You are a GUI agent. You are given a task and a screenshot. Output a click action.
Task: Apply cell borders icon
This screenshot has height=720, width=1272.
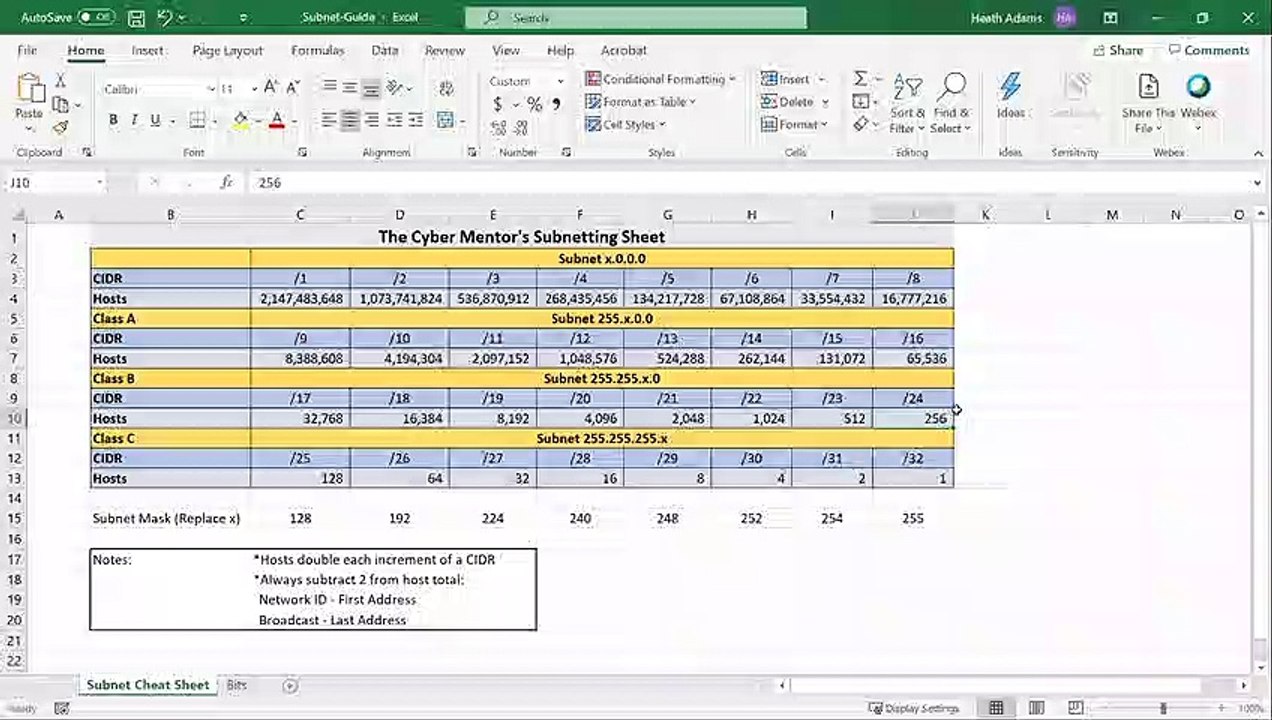click(197, 120)
